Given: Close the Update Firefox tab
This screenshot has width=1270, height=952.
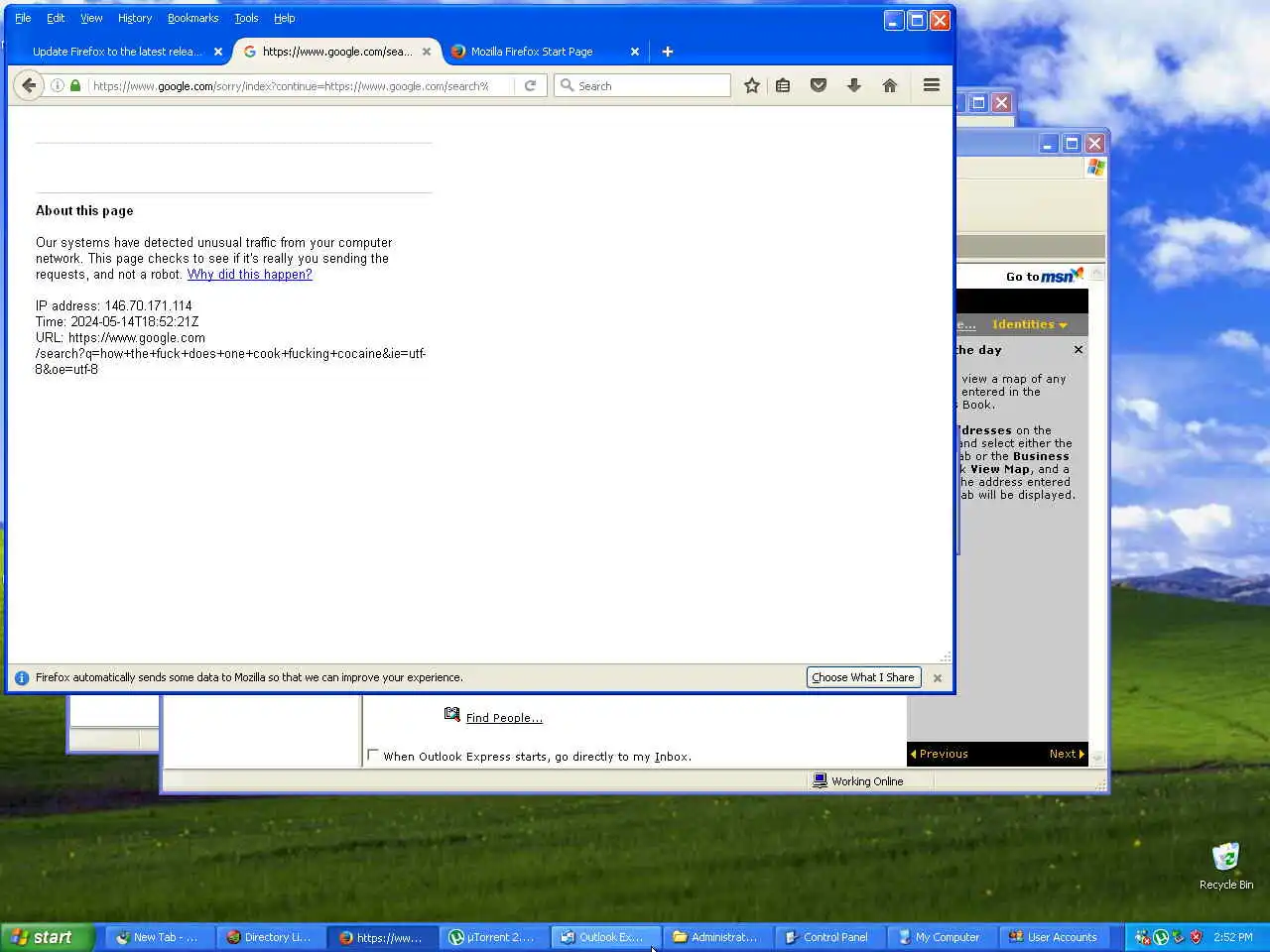Looking at the screenshot, I should coord(218,52).
